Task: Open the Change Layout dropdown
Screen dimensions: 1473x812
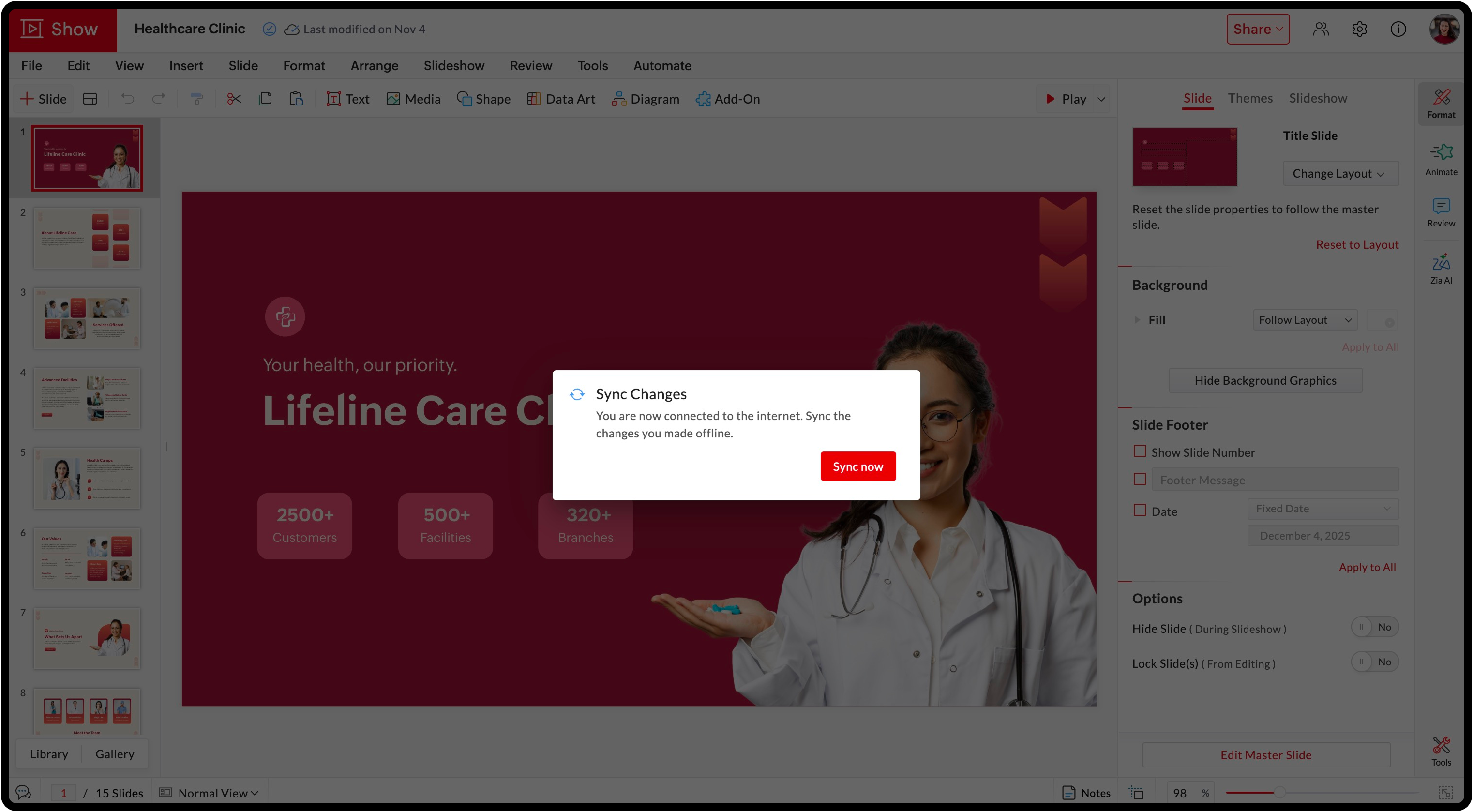Action: point(1340,173)
